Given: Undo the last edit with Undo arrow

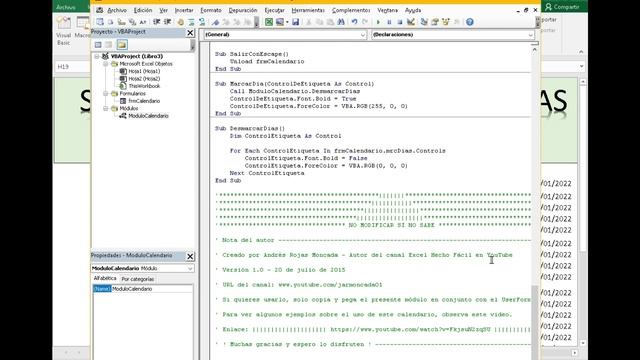Looking at the screenshot, I should click(354, 22).
